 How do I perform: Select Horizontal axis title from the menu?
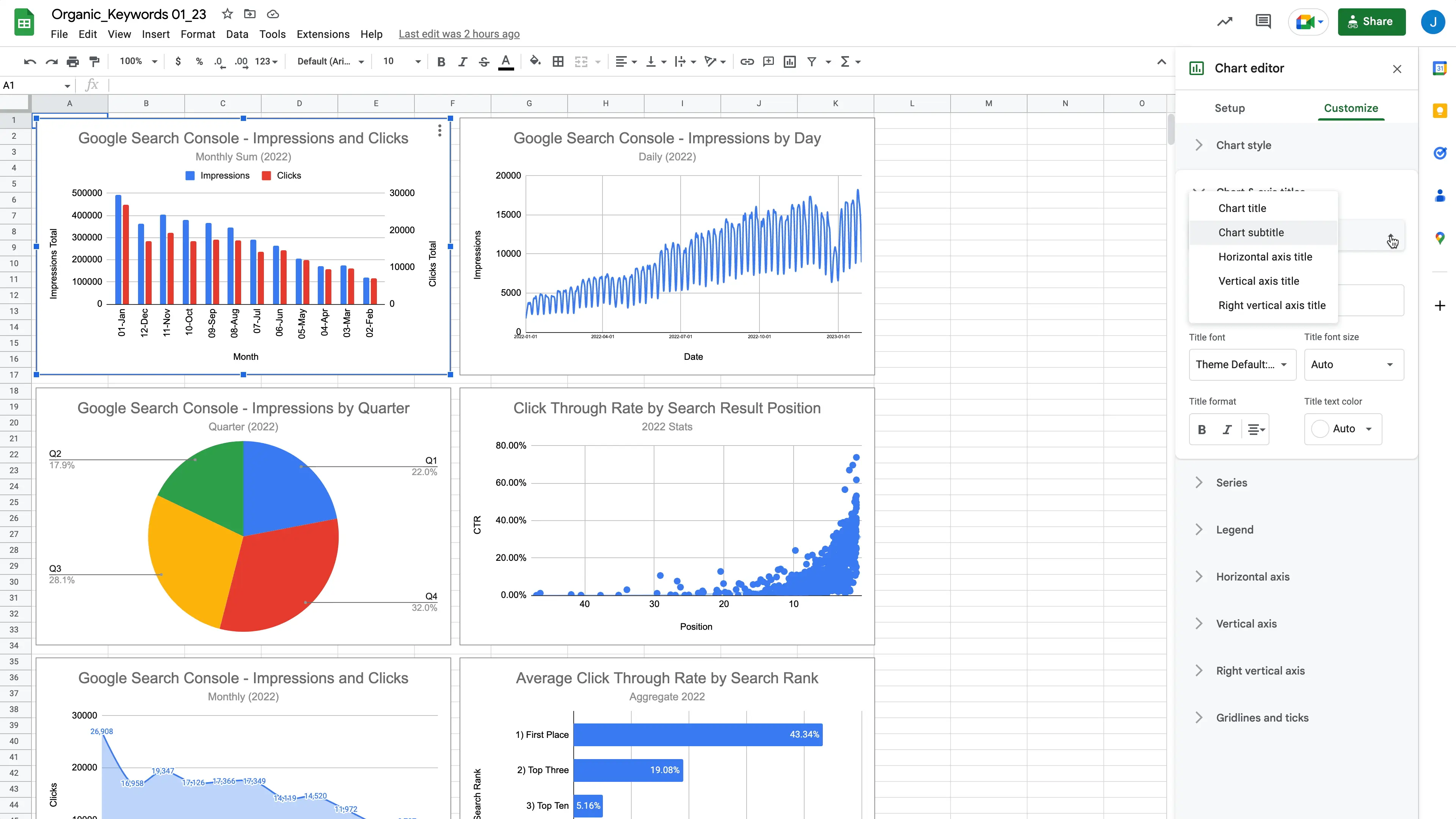[x=1266, y=257]
